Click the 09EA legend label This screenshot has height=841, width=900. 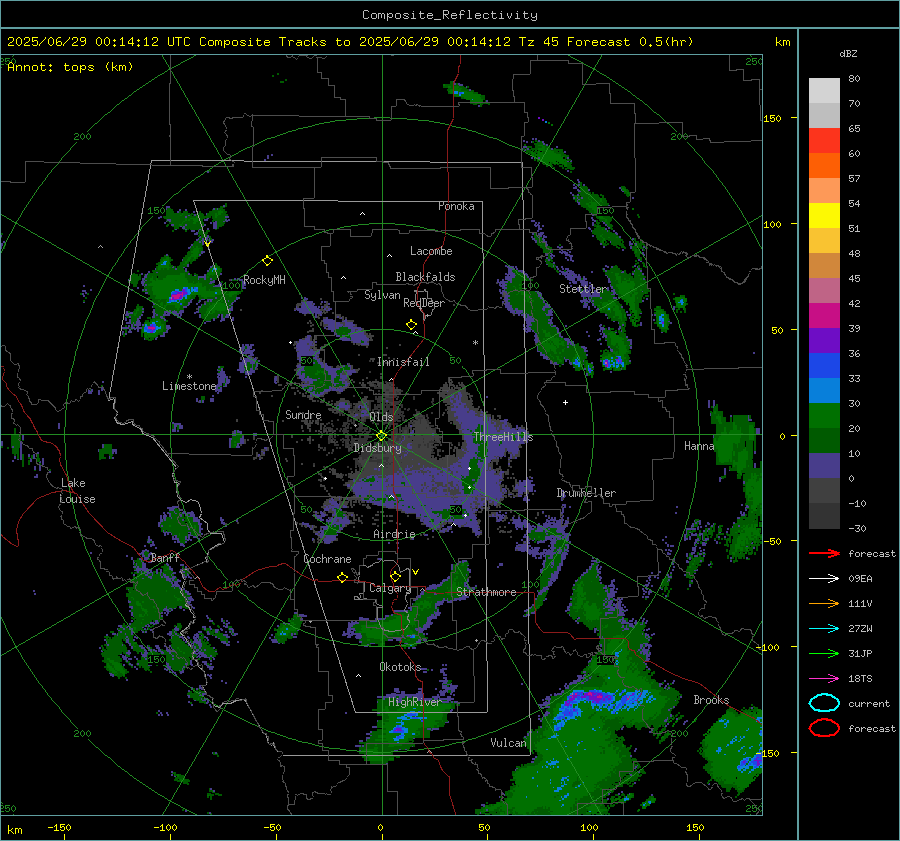[860, 579]
